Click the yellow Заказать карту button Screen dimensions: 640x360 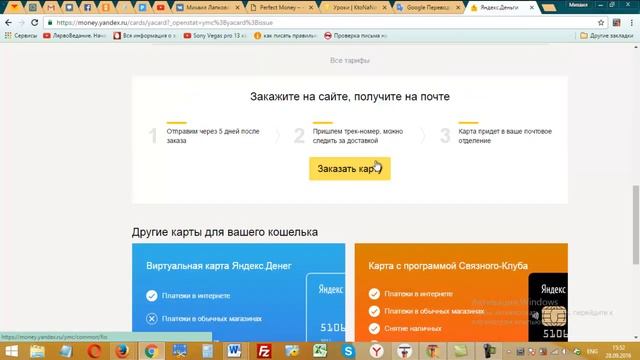(x=349, y=169)
